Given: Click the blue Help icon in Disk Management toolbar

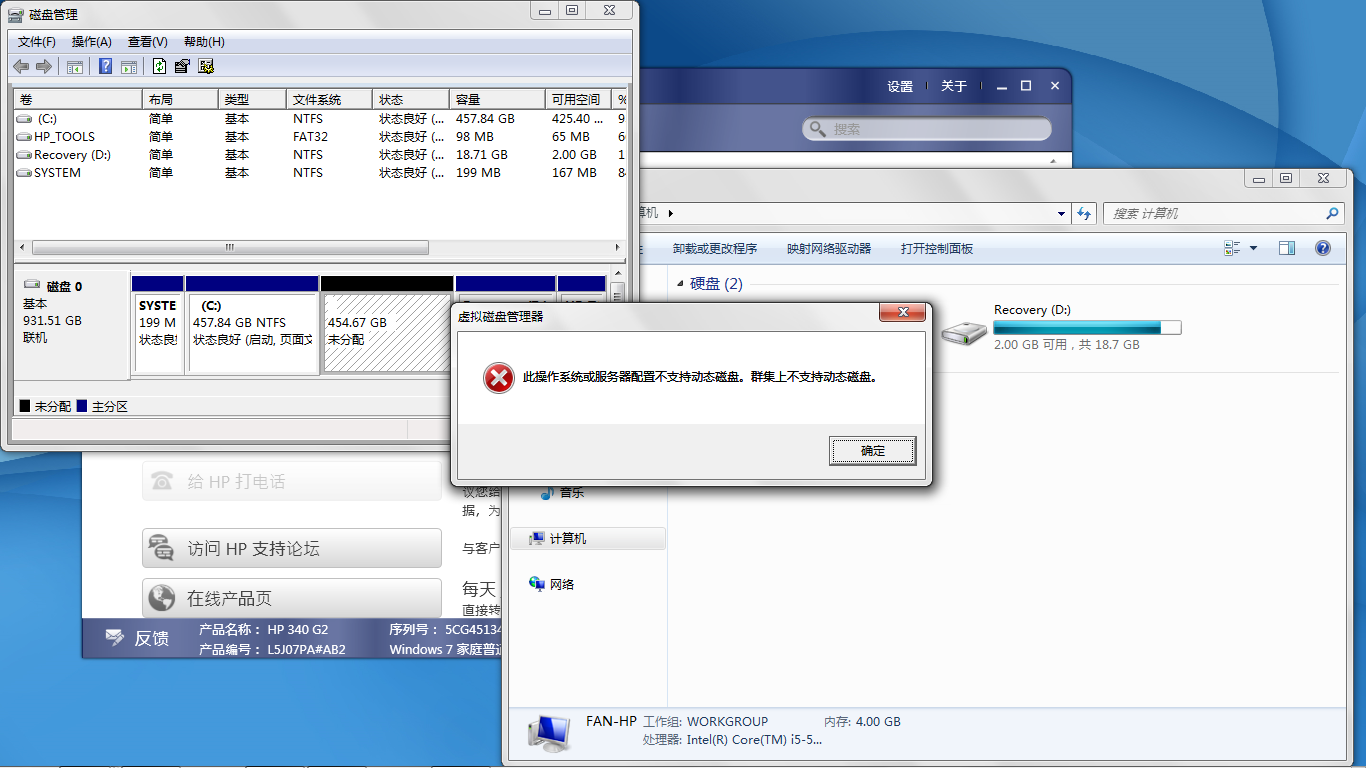Looking at the screenshot, I should (x=105, y=67).
